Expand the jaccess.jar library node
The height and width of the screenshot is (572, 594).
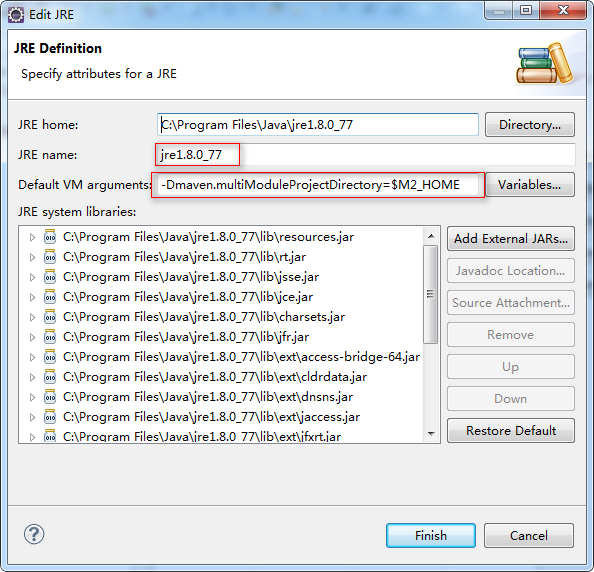pos(33,417)
